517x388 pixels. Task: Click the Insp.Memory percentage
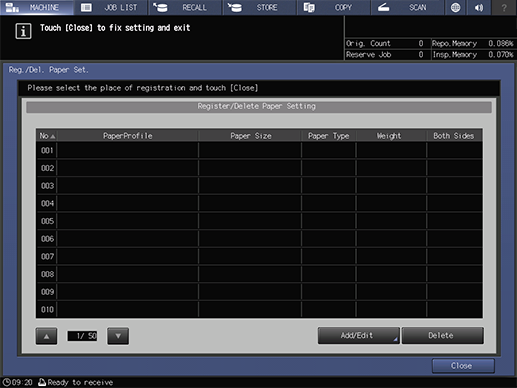[x=501, y=55]
